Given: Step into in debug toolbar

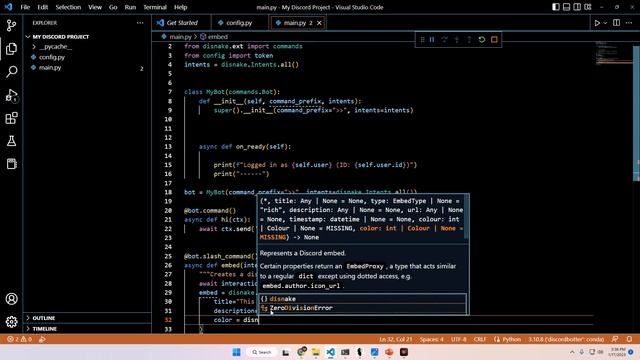Looking at the screenshot, I should pyautogui.click(x=457, y=40).
